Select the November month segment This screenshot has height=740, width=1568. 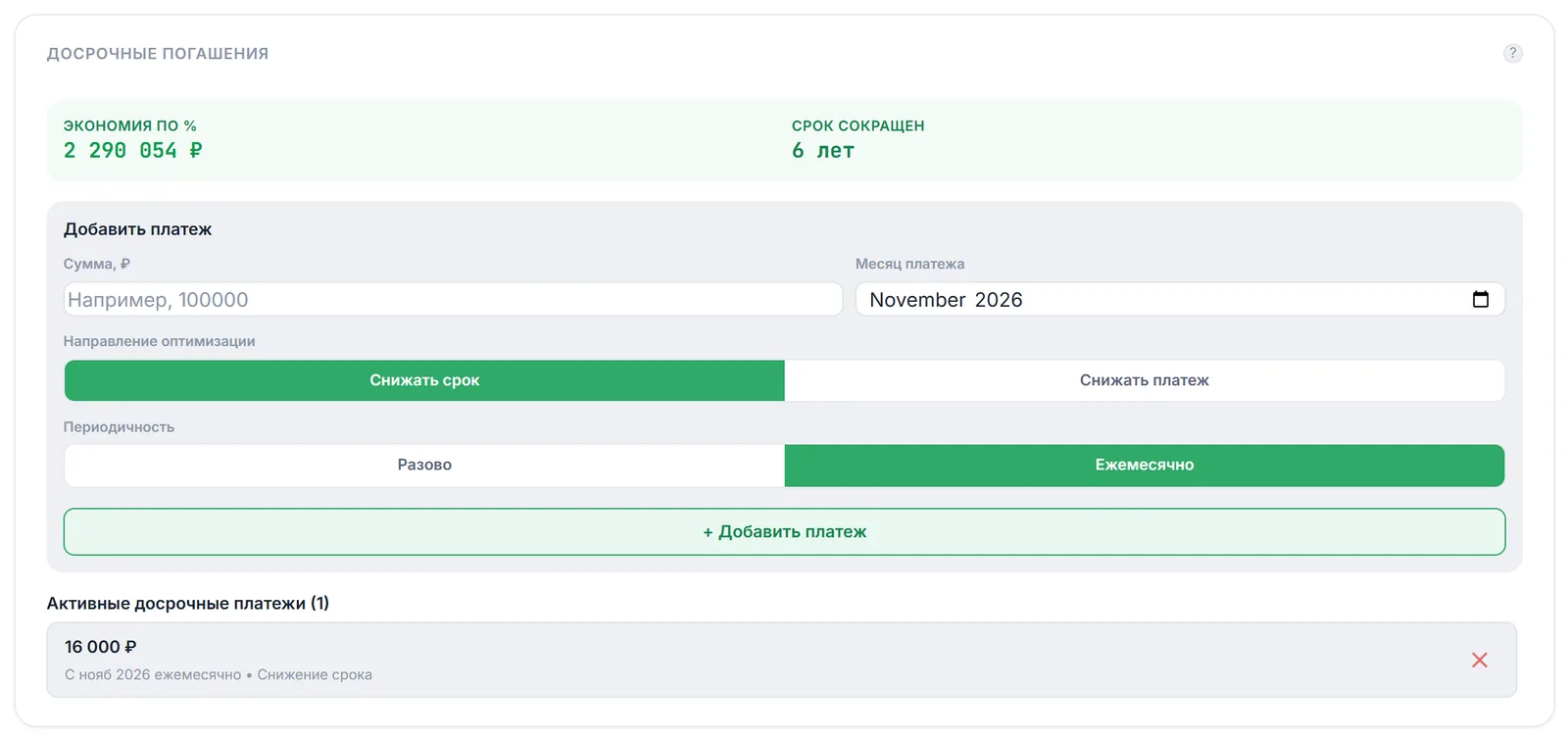click(x=917, y=300)
